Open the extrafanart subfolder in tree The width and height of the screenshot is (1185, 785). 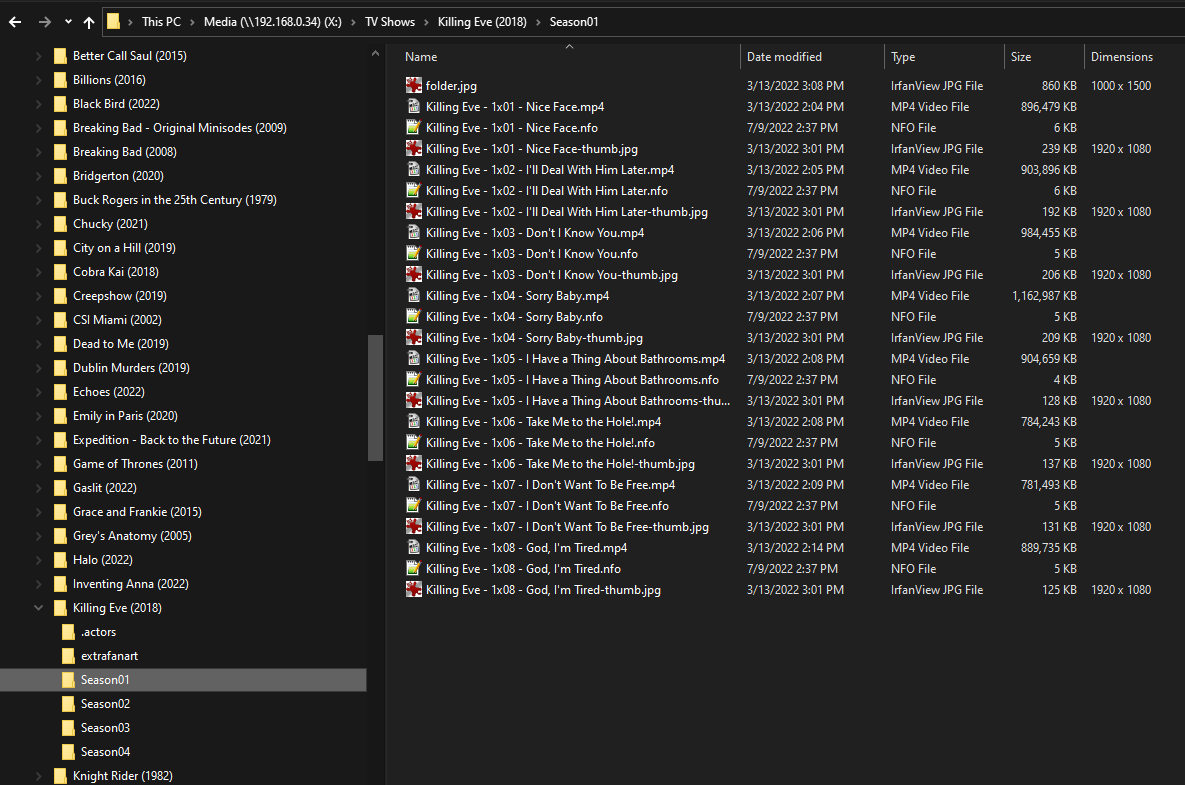(x=109, y=656)
